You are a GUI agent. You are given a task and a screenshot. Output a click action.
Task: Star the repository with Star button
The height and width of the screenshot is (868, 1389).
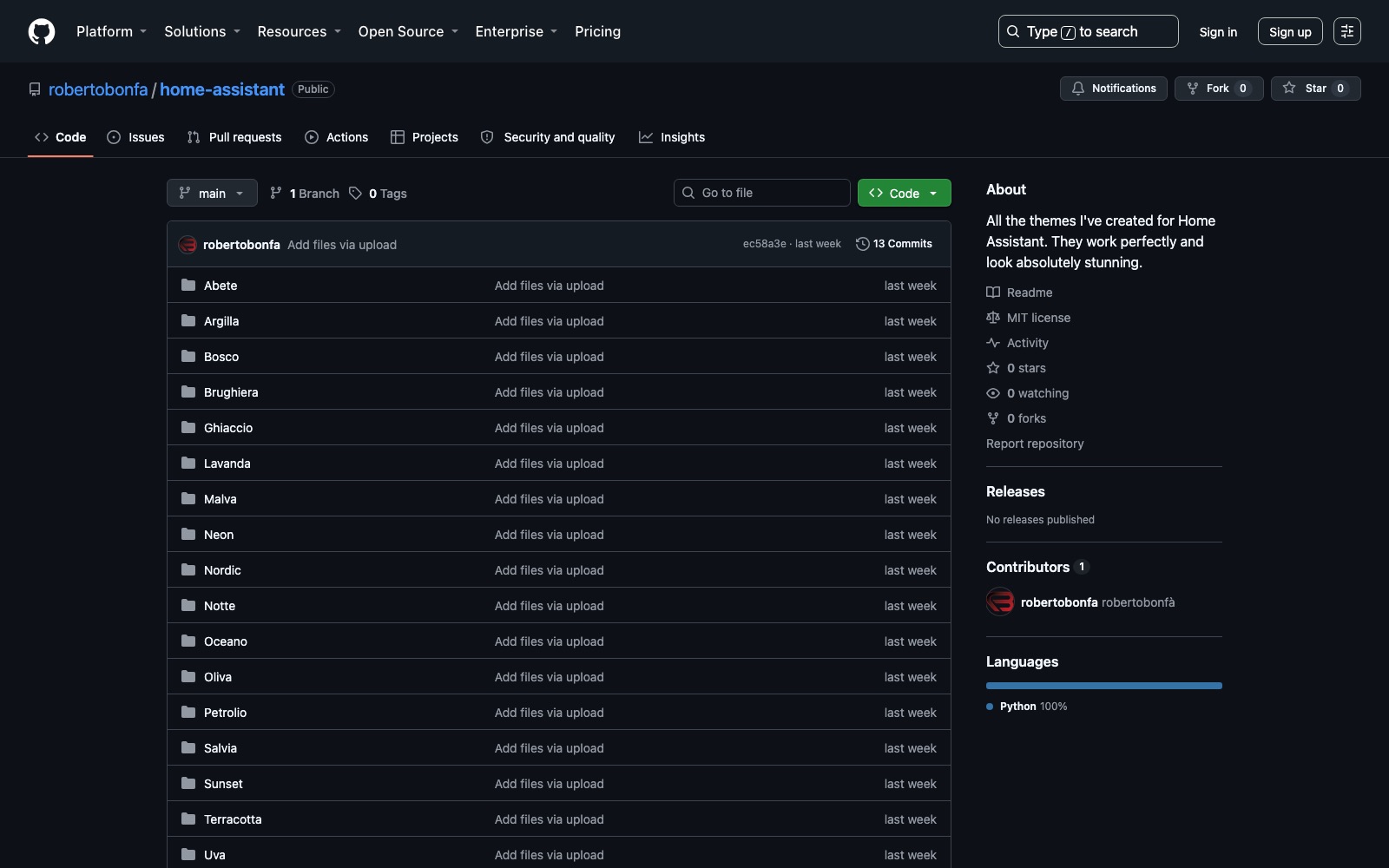(1316, 89)
